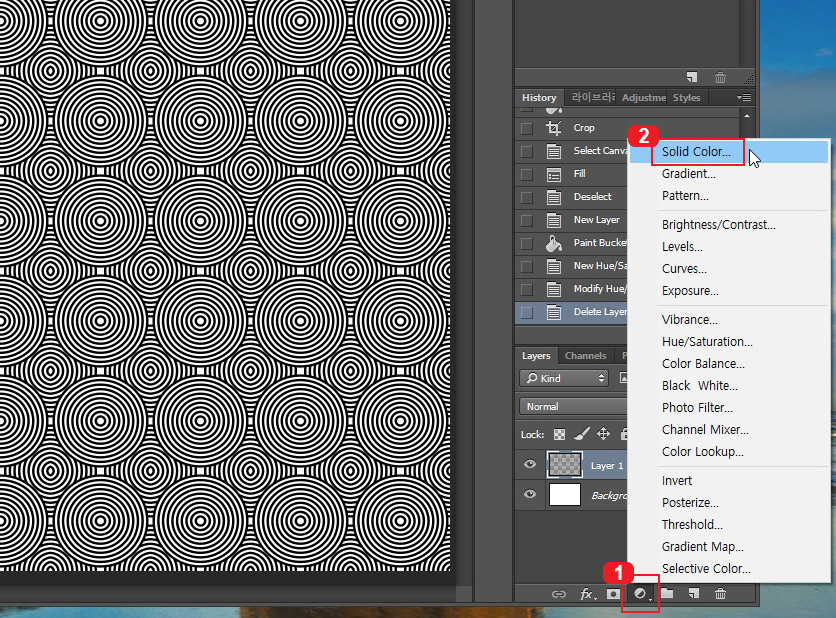Switch to 라이브러리 tab
This screenshot has height=618, width=836.
pos(592,98)
